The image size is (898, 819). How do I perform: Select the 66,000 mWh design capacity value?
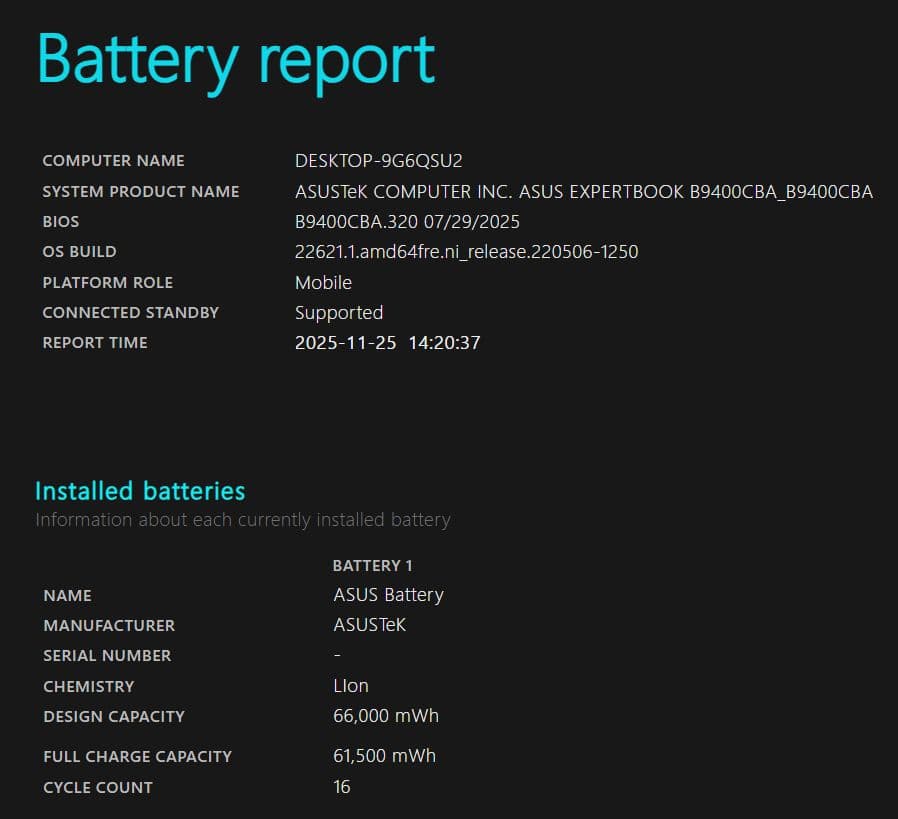pyautogui.click(x=386, y=715)
